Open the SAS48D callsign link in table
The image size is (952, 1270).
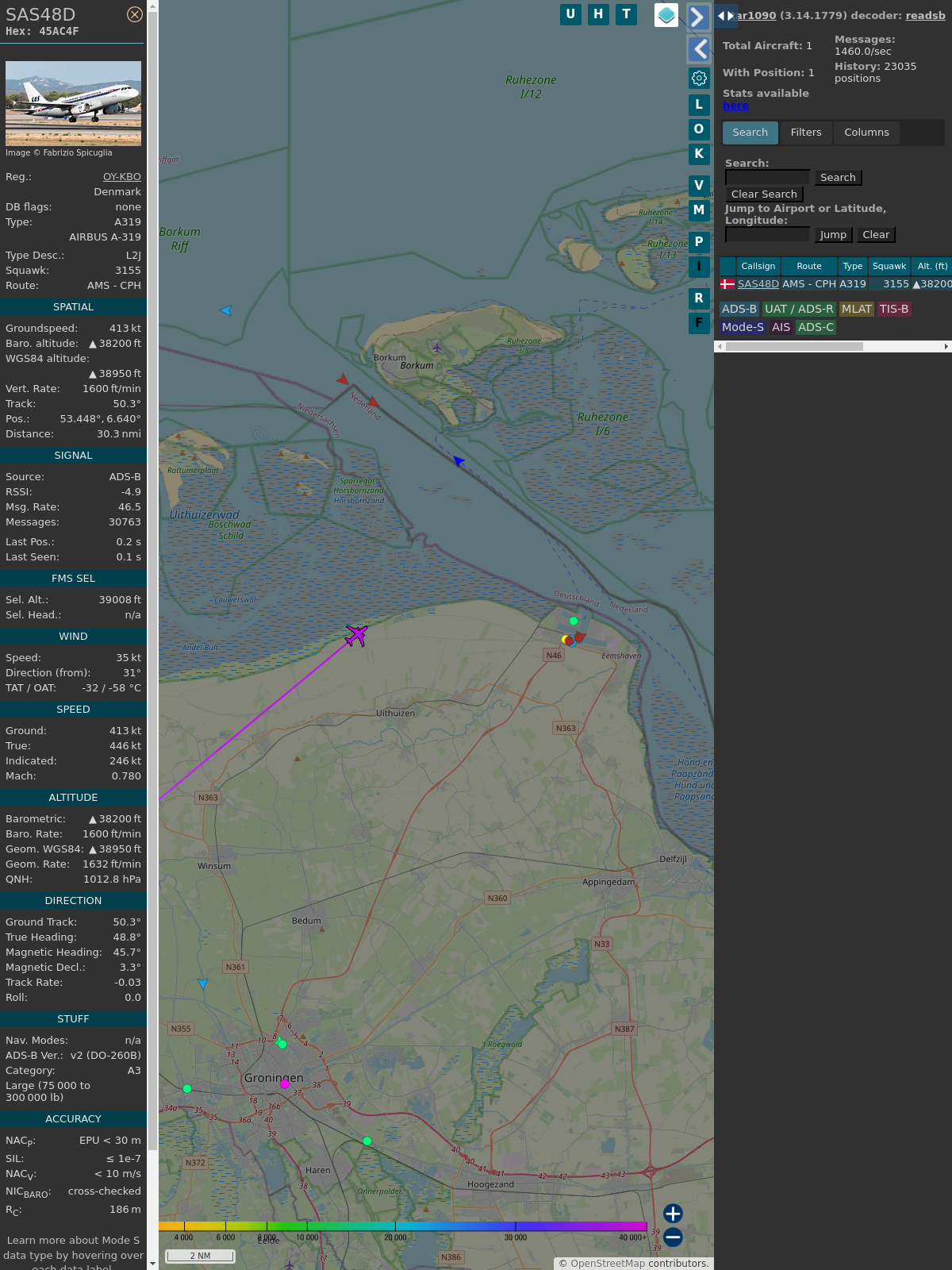tap(758, 284)
